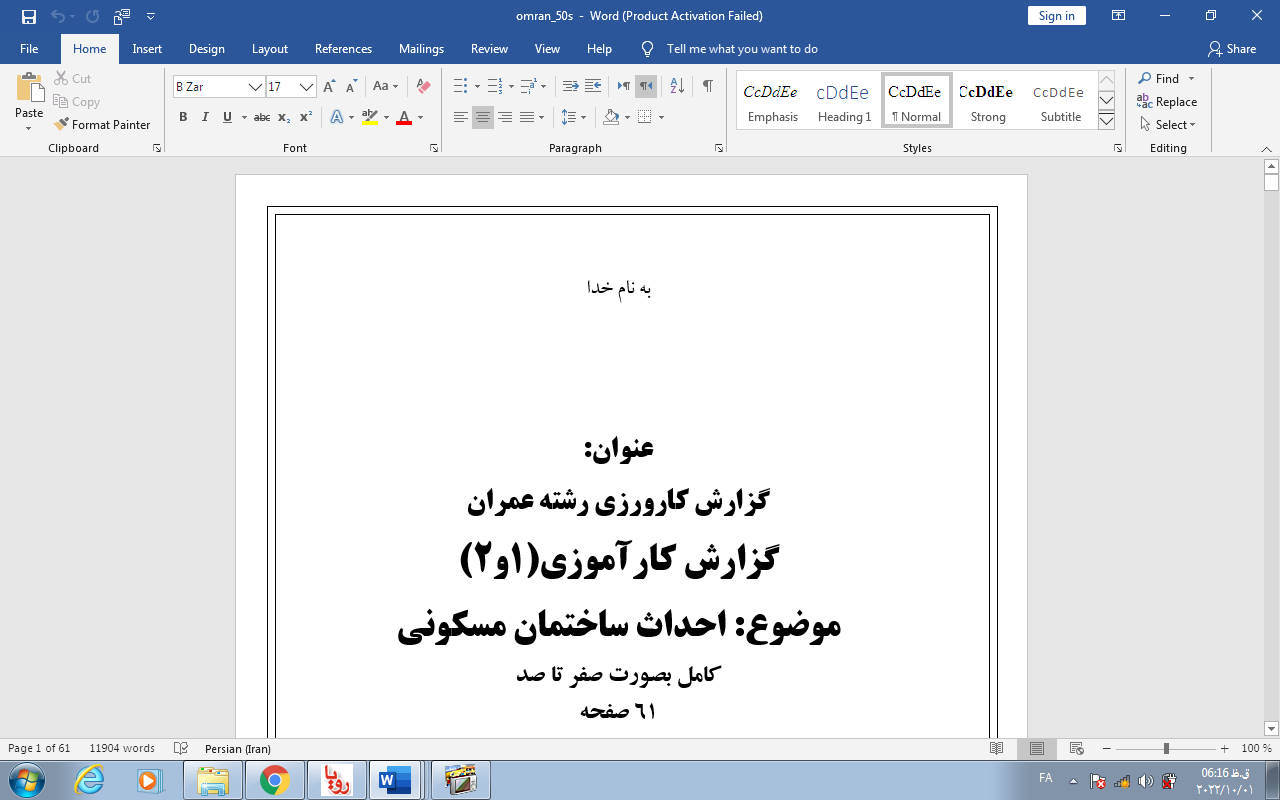This screenshot has width=1280, height=800.
Task: Open the References ribbon tab
Action: pyautogui.click(x=343, y=49)
